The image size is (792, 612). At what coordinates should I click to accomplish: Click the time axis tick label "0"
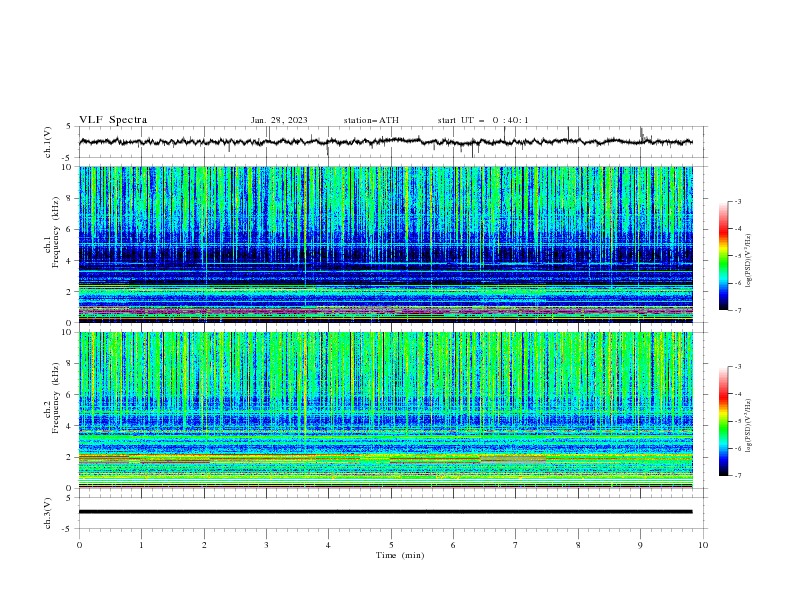point(79,545)
